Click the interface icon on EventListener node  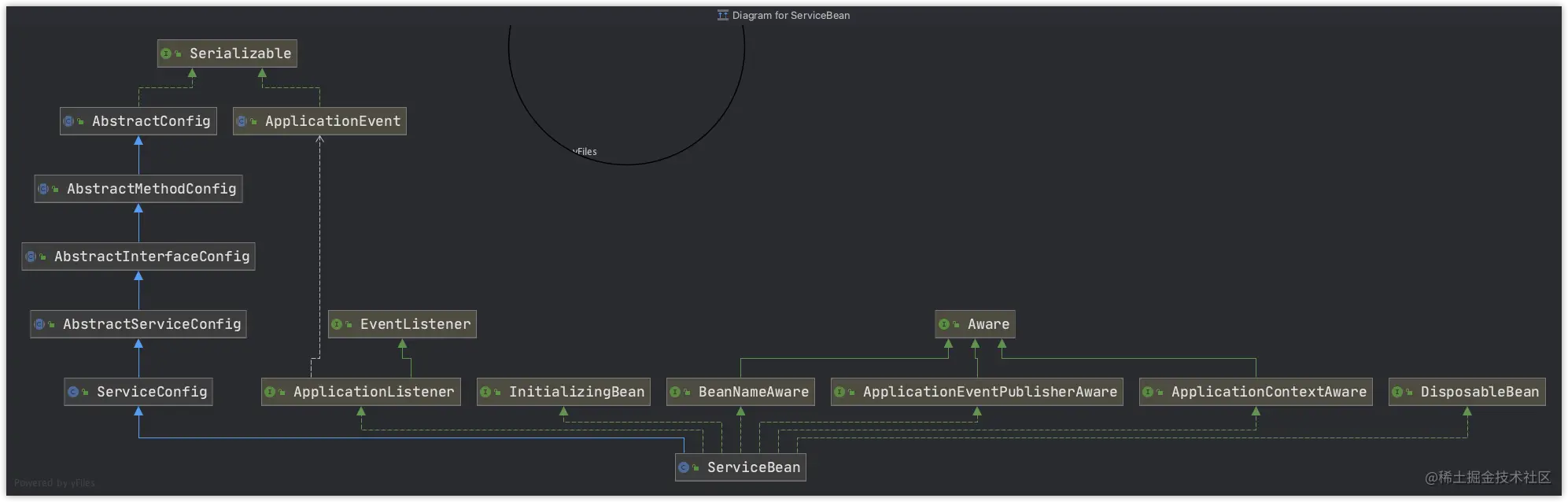point(337,324)
